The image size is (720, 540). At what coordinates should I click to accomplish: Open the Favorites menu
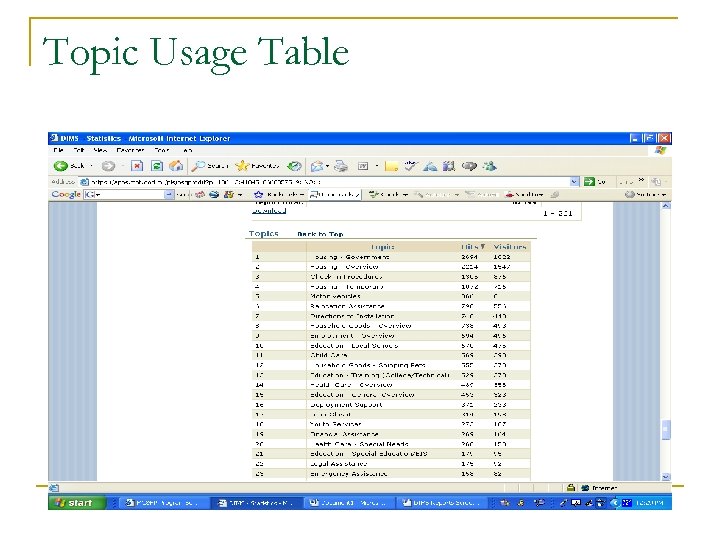tap(130, 150)
